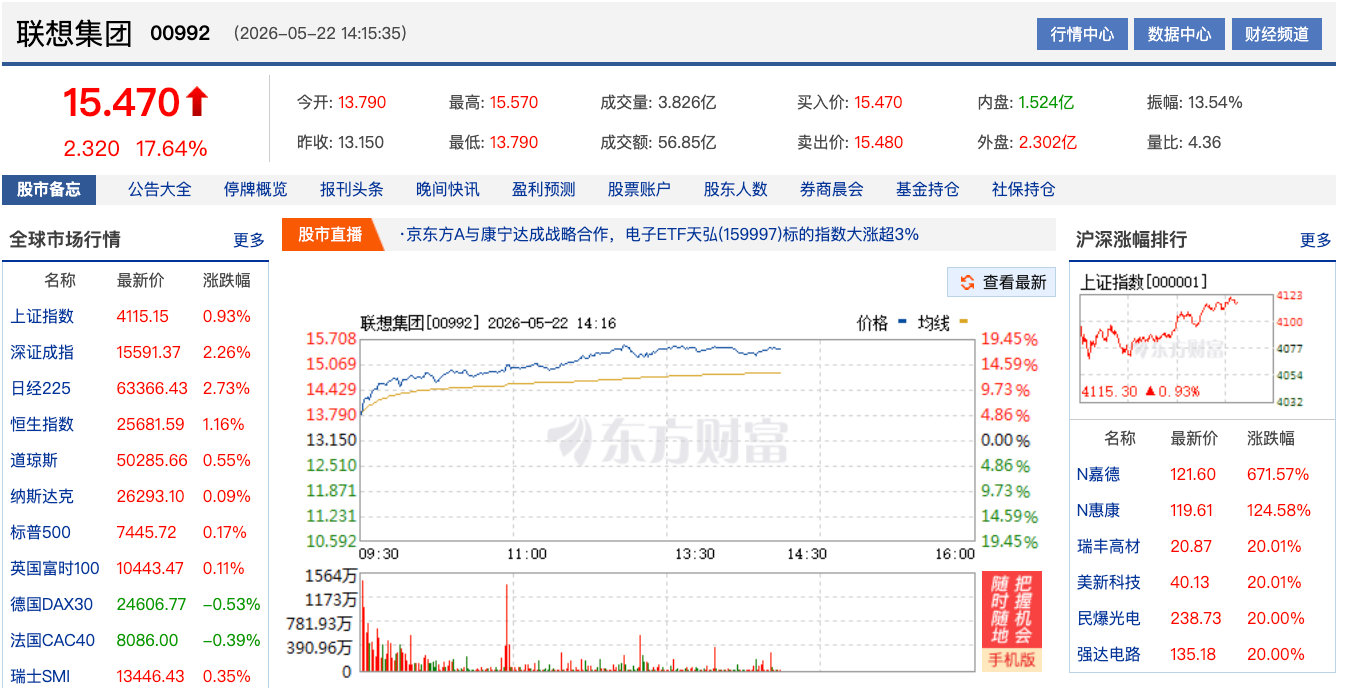Open the 美新科技 stock link

click(1109, 582)
